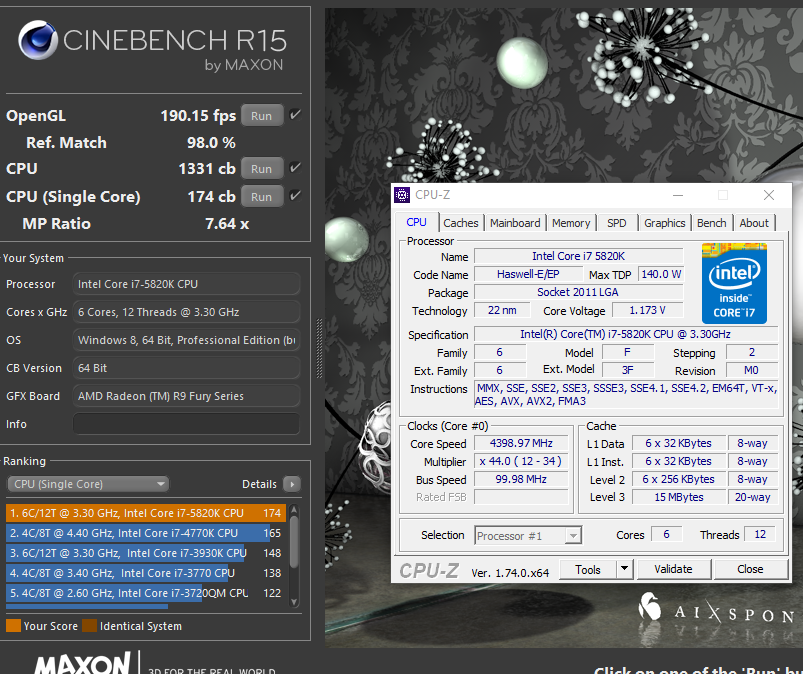Image resolution: width=803 pixels, height=674 pixels.
Task: Click the Validate button in CPU-Z
Action: tap(673, 569)
